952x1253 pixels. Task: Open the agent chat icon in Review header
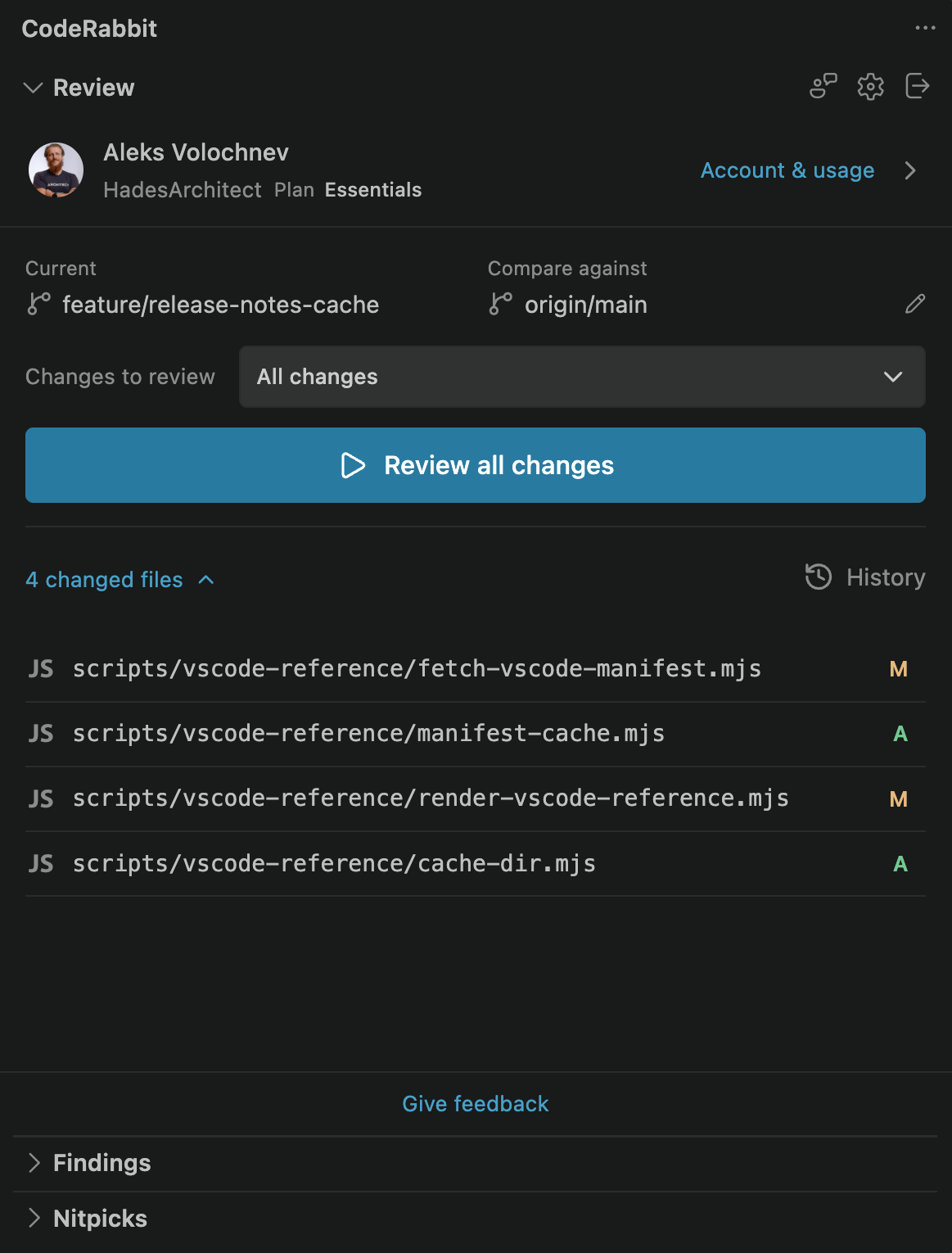pos(823,86)
